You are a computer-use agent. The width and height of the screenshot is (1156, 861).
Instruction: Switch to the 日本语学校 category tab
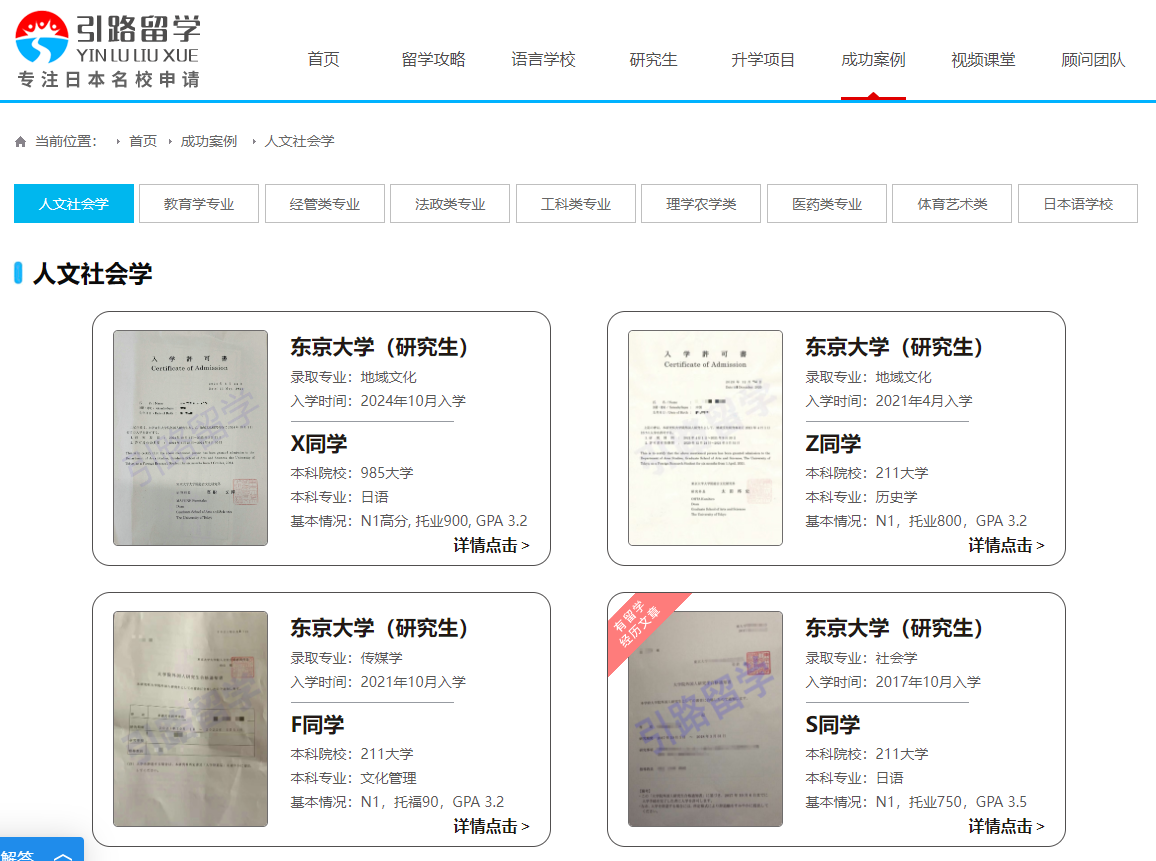coord(1078,203)
